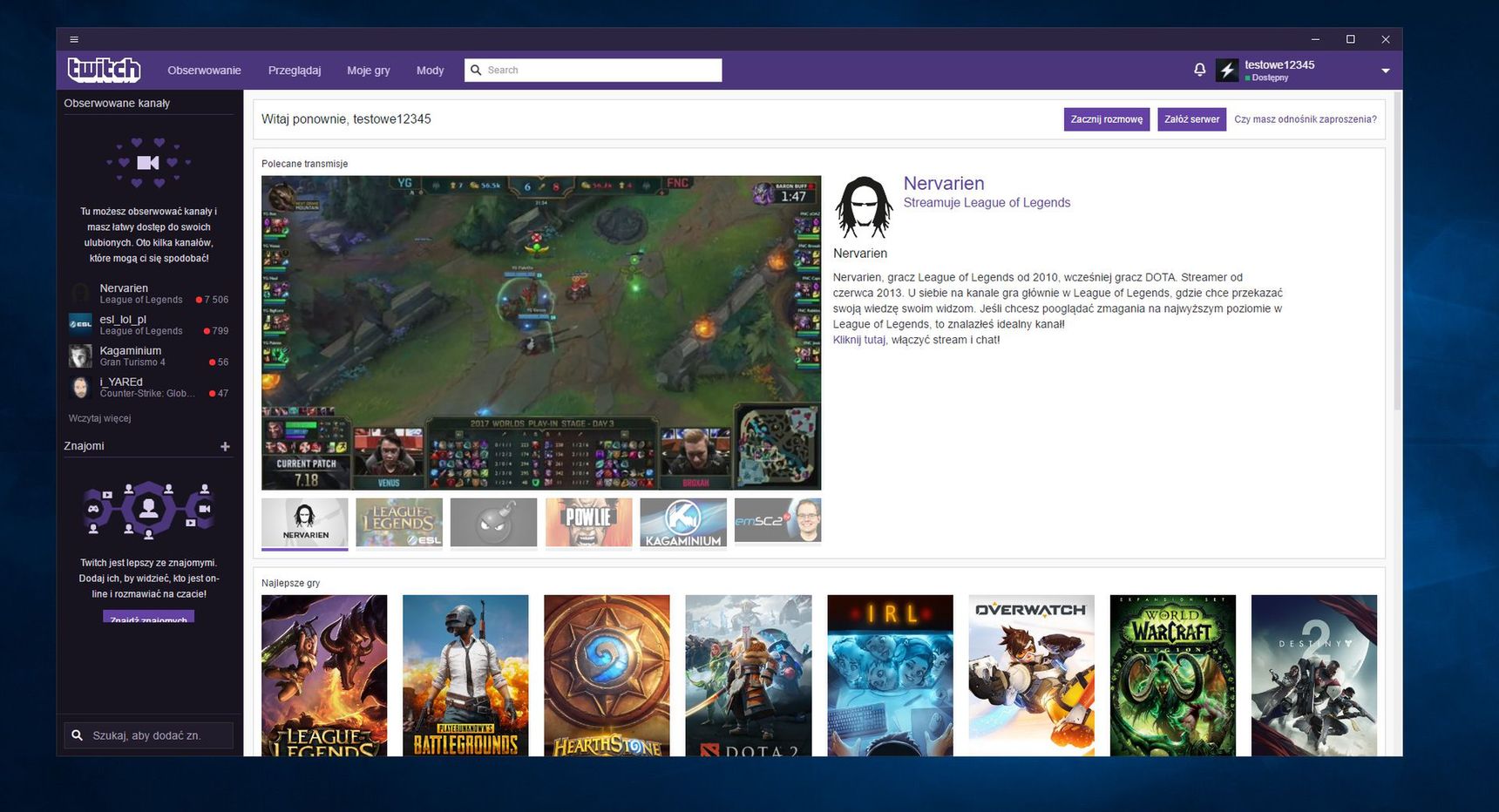Open Mody menu item
This screenshot has width=1499, height=812.
[430, 71]
